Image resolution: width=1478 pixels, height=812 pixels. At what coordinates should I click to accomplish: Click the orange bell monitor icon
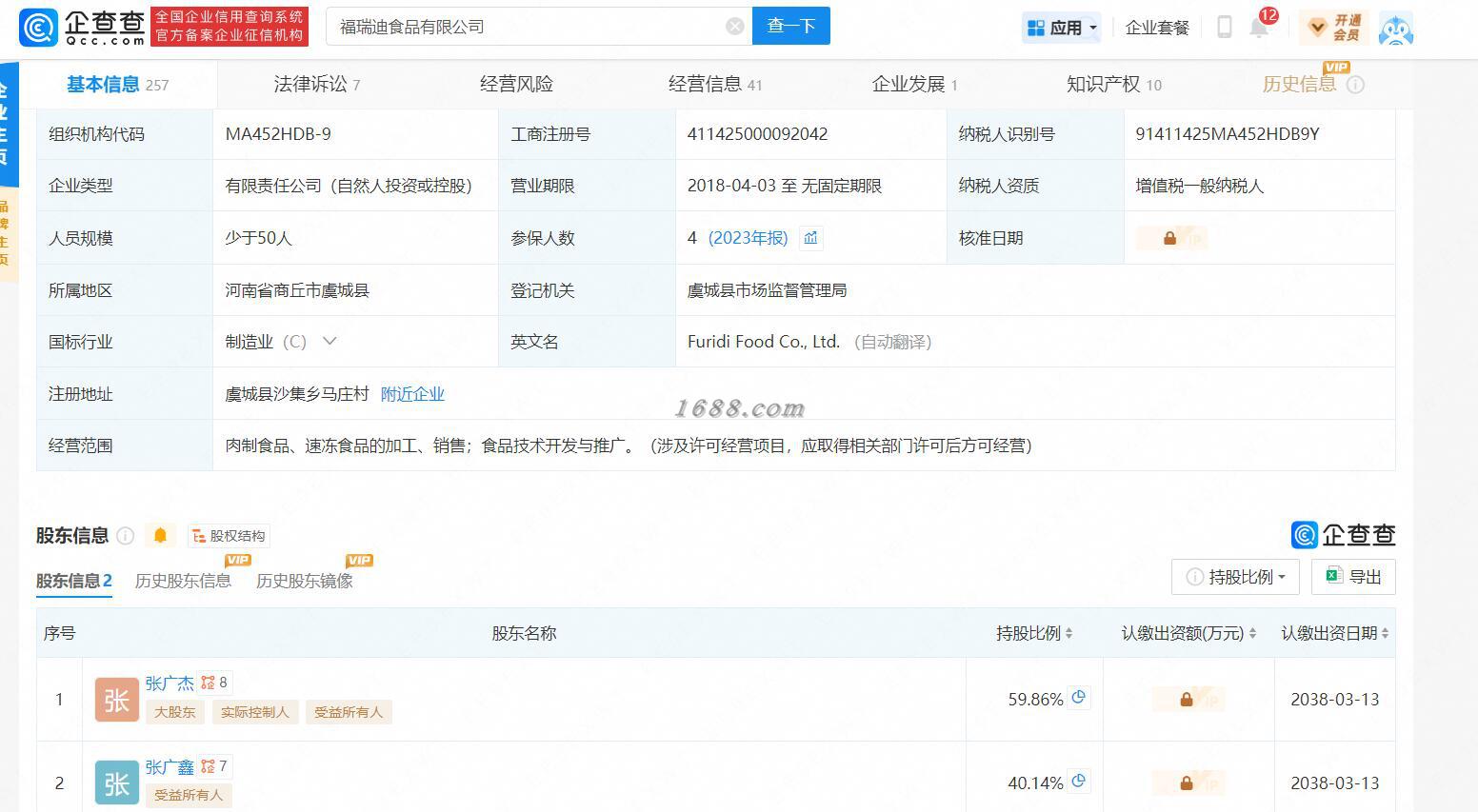coord(160,536)
